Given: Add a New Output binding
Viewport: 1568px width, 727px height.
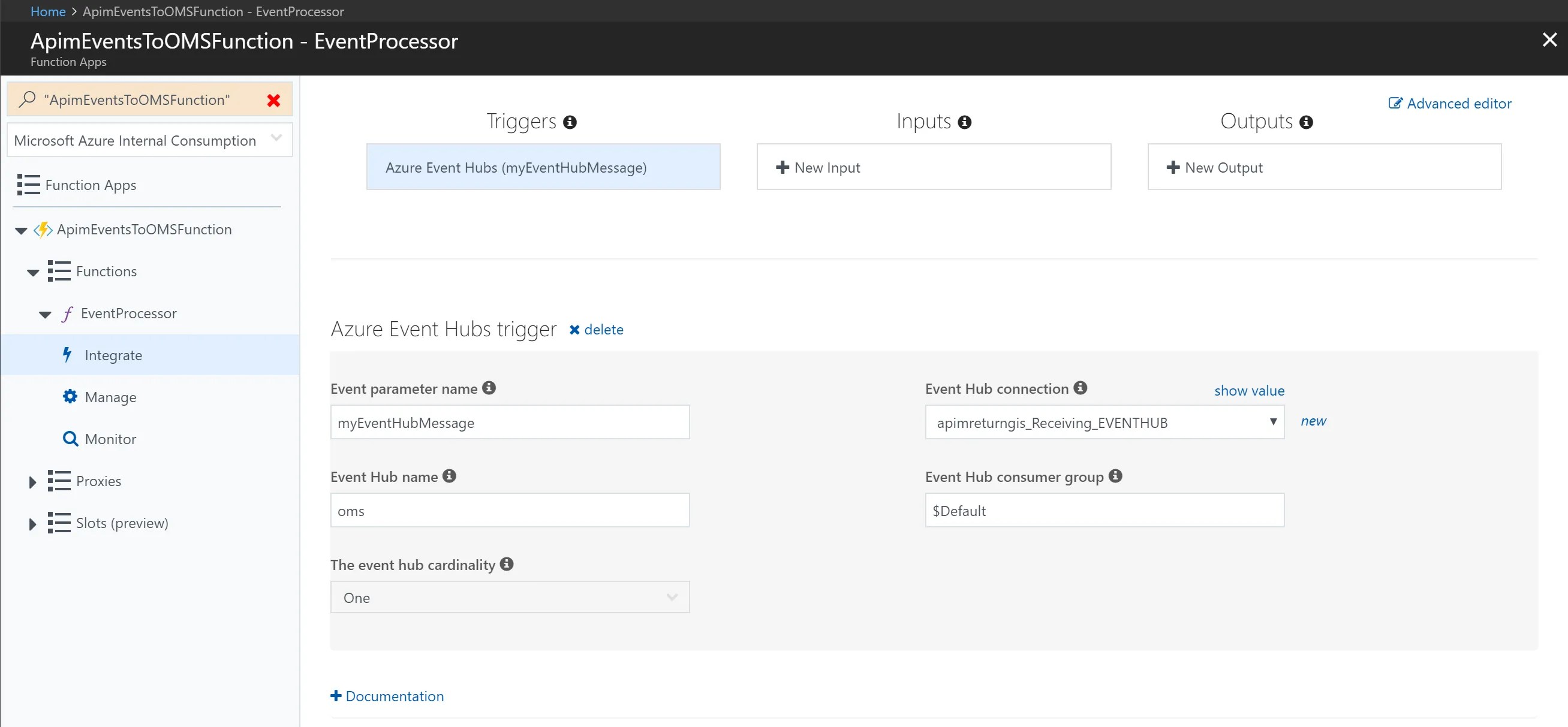Looking at the screenshot, I should pos(1325,167).
